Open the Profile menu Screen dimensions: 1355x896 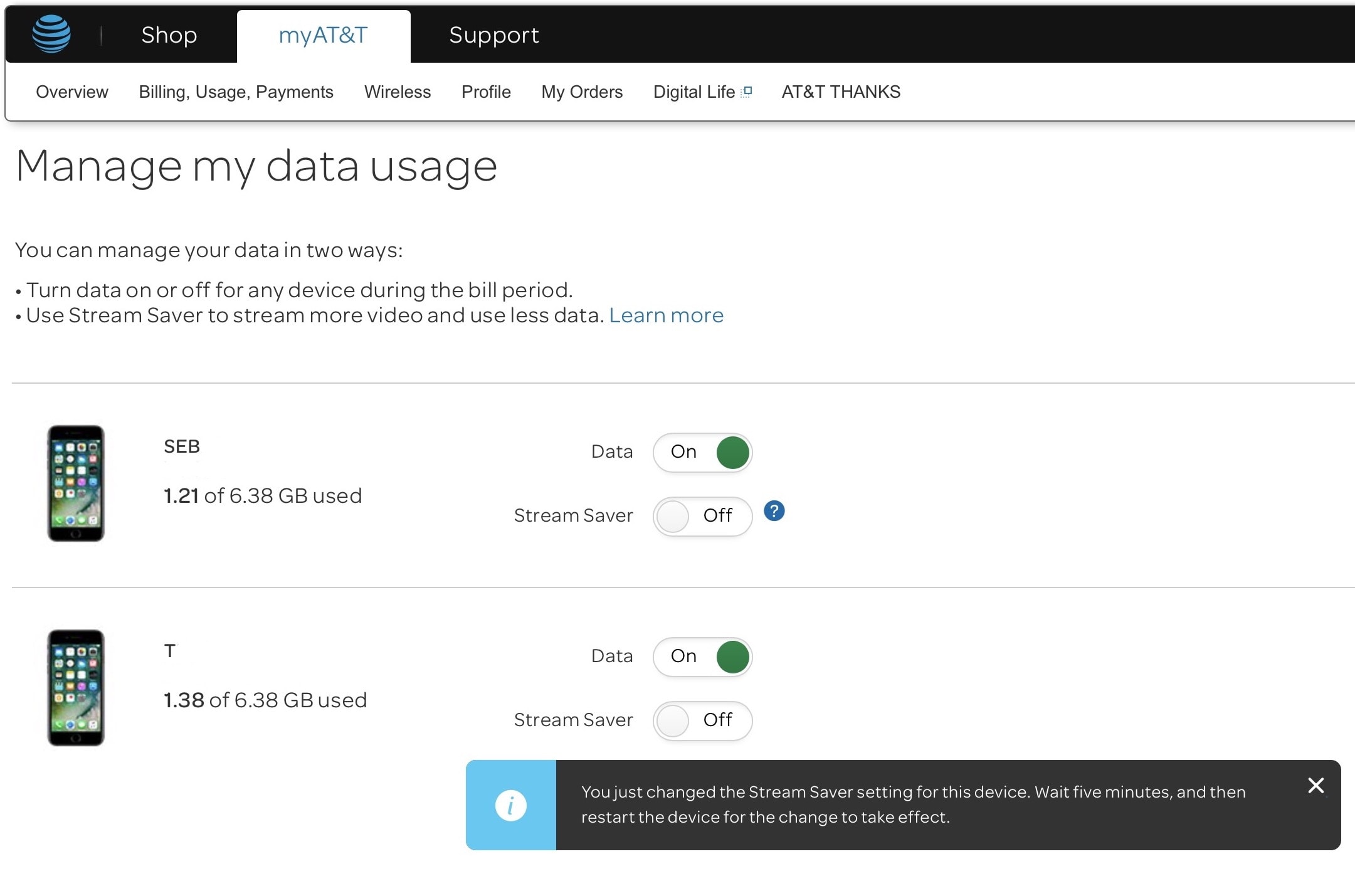tap(486, 92)
